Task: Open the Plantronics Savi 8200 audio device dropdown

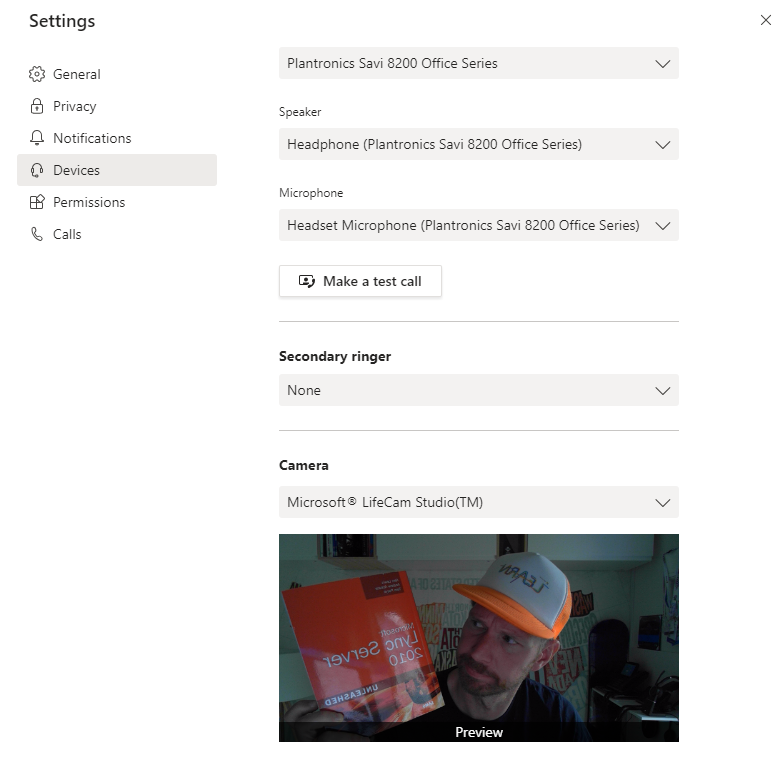Action: (x=479, y=63)
